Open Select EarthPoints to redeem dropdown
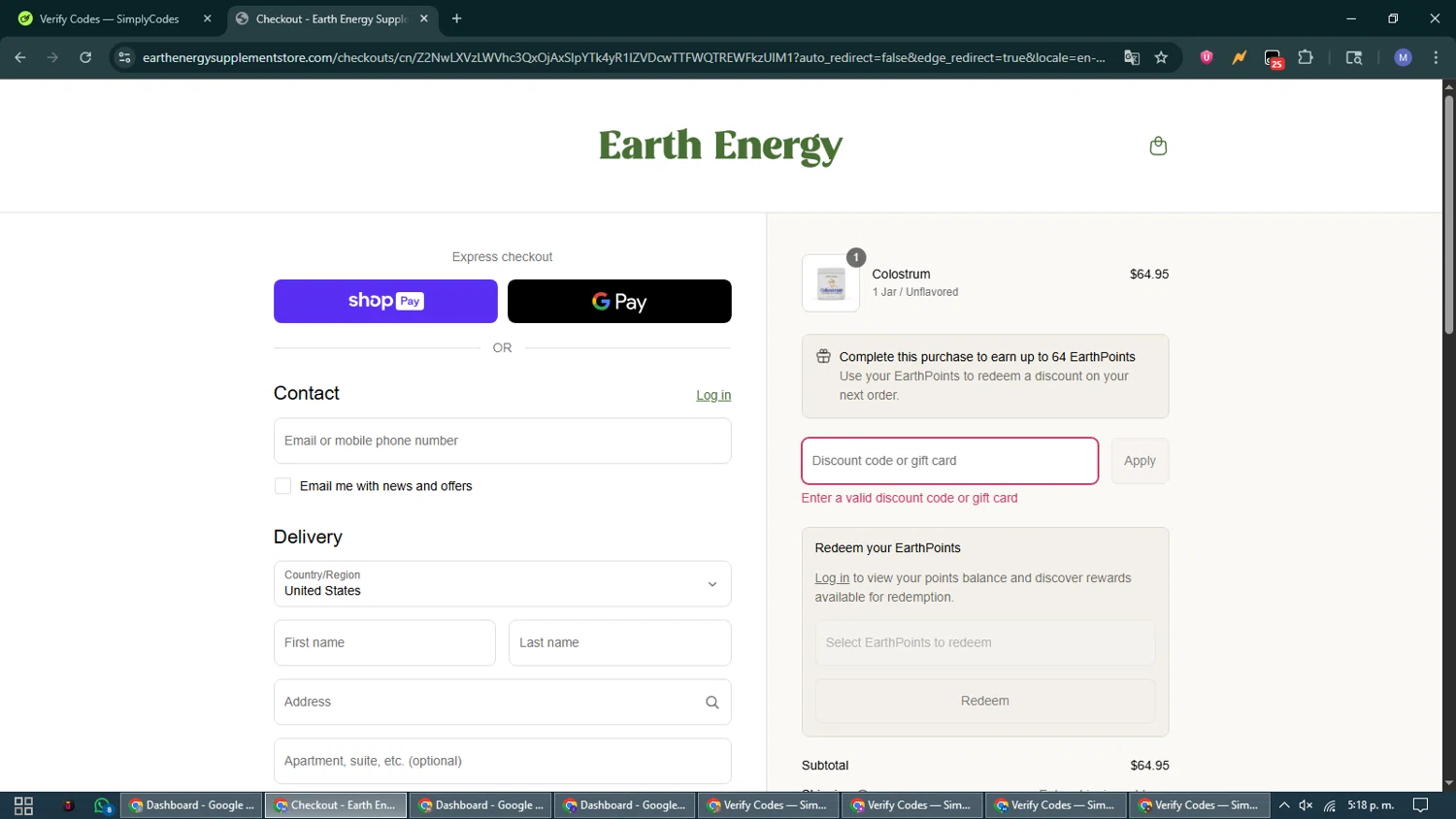Image resolution: width=1456 pixels, height=819 pixels. tap(985, 642)
